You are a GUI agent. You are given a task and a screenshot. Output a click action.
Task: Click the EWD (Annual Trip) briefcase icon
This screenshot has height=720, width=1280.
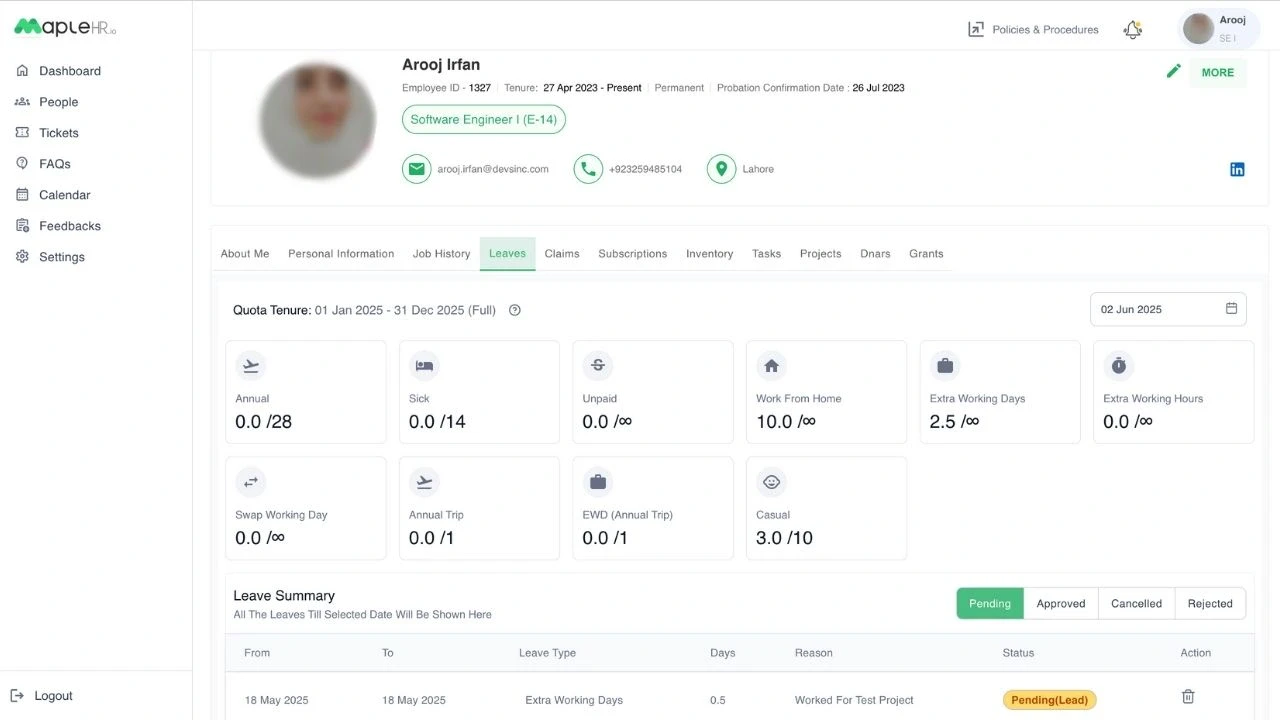pyautogui.click(x=598, y=482)
